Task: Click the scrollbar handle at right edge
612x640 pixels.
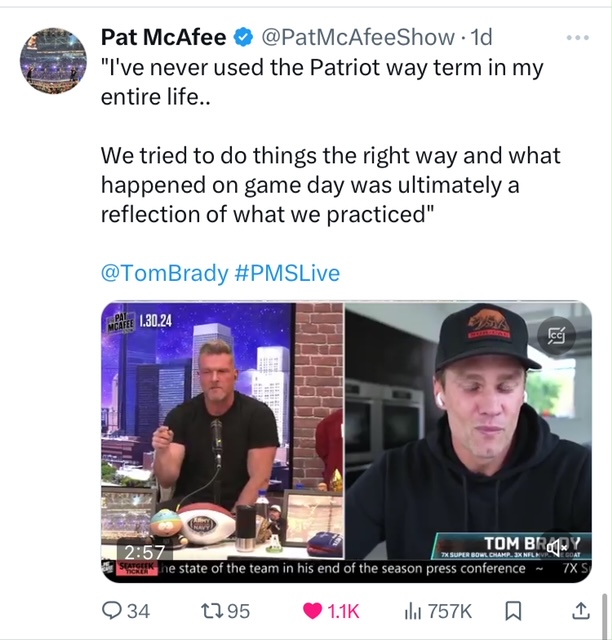Action: [x=605, y=617]
